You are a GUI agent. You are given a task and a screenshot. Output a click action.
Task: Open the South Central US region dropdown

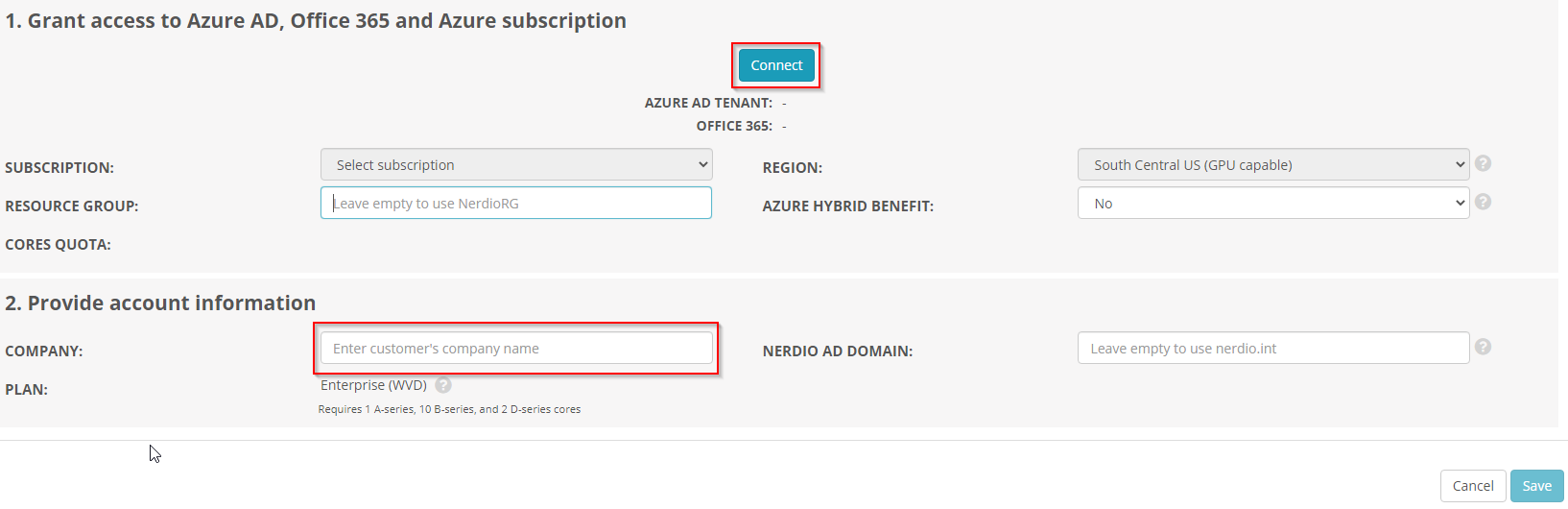click(x=1273, y=164)
